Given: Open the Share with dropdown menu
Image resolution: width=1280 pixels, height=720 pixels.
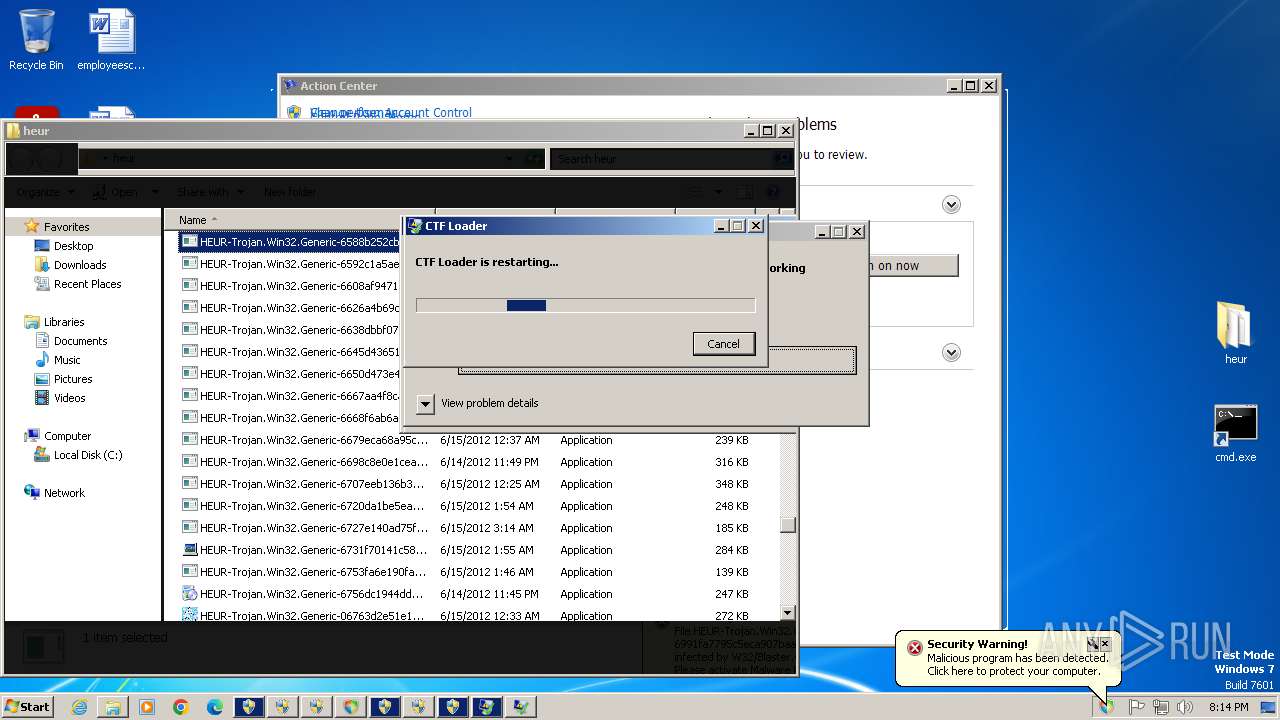Looking at the screenshot, I should [x=210, y=192].
